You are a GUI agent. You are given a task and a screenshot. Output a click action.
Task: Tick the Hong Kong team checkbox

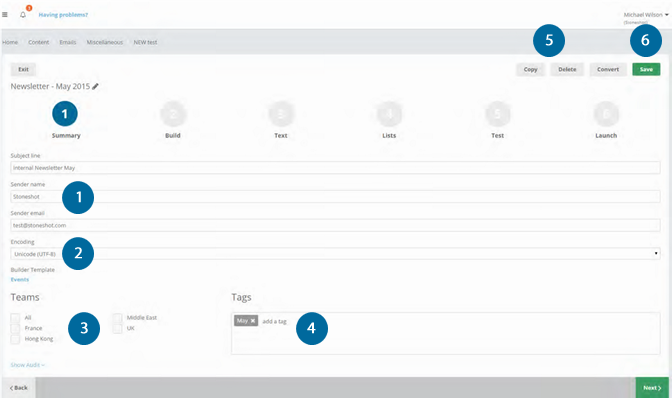pos(15,339)
